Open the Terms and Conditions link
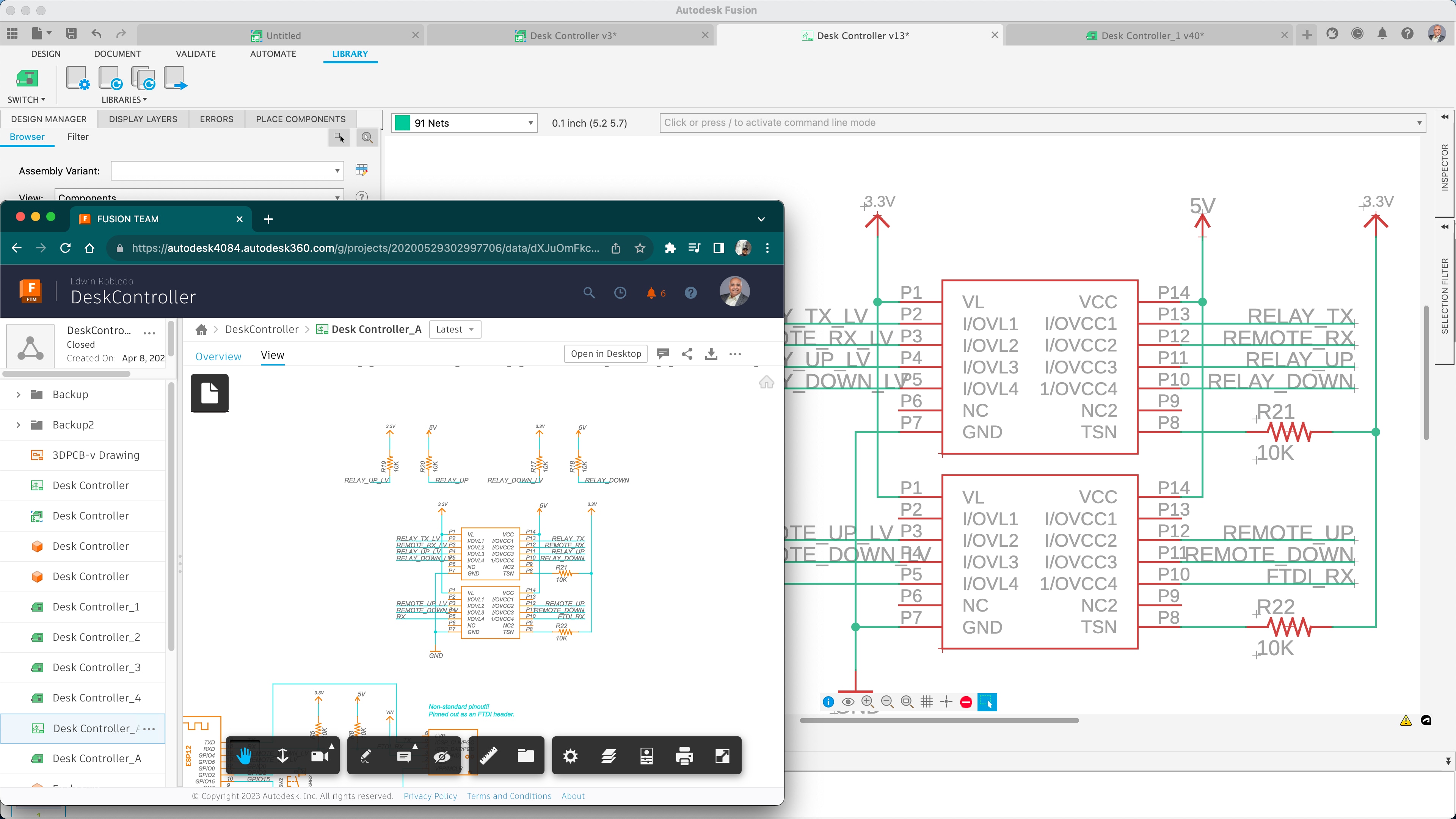The height and width of the screenshot is (819, 1456). coord(508,796)
